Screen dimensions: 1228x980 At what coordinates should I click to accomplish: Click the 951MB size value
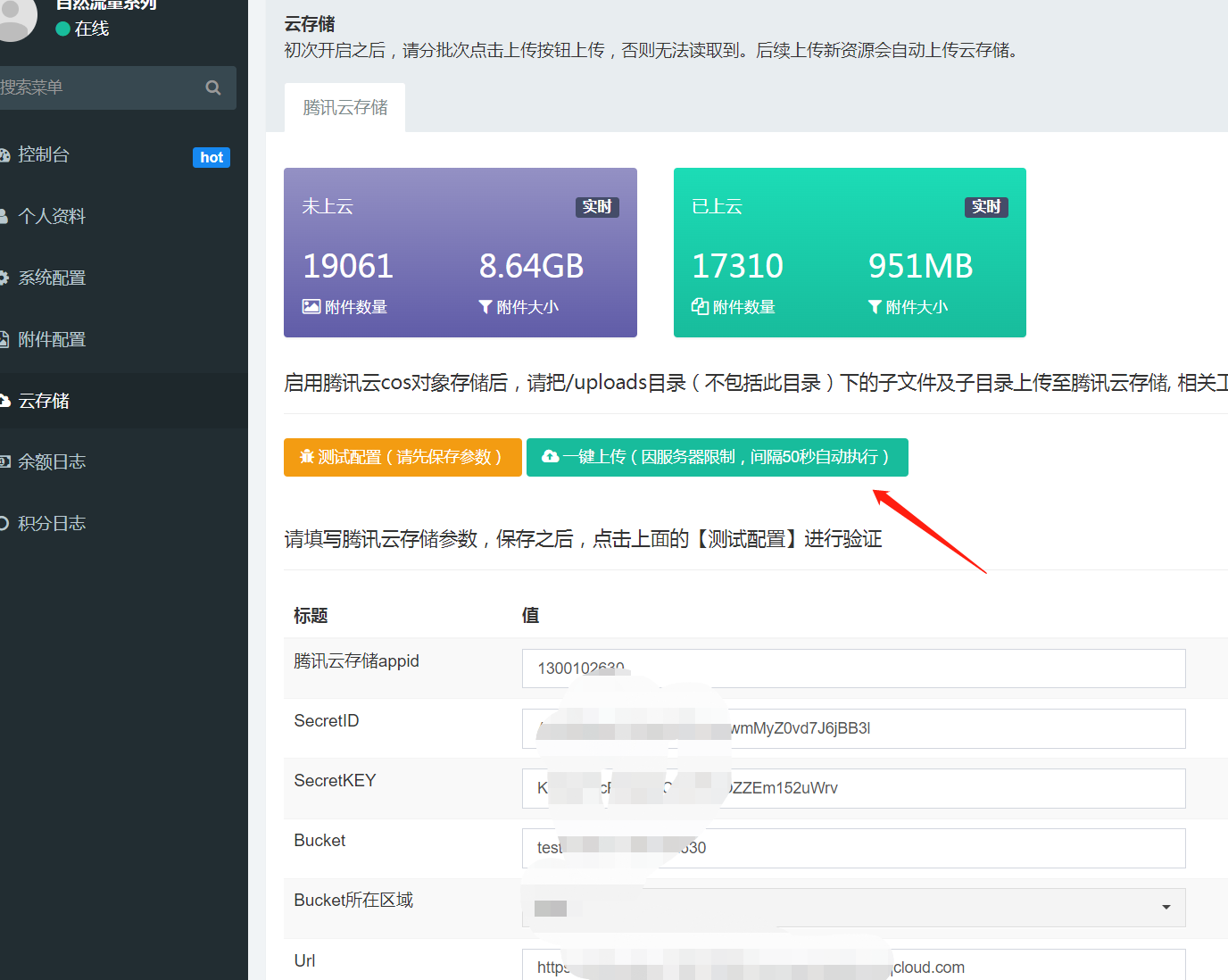pos(920,266)
